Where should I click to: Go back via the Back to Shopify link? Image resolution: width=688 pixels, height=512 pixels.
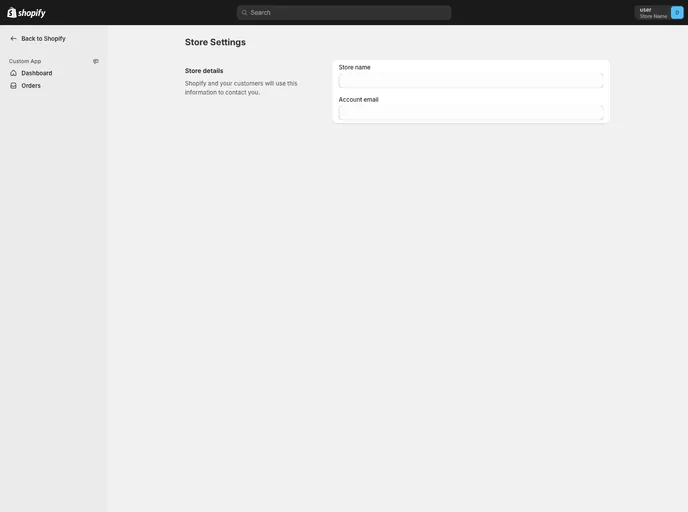click(x=43, y=39)
